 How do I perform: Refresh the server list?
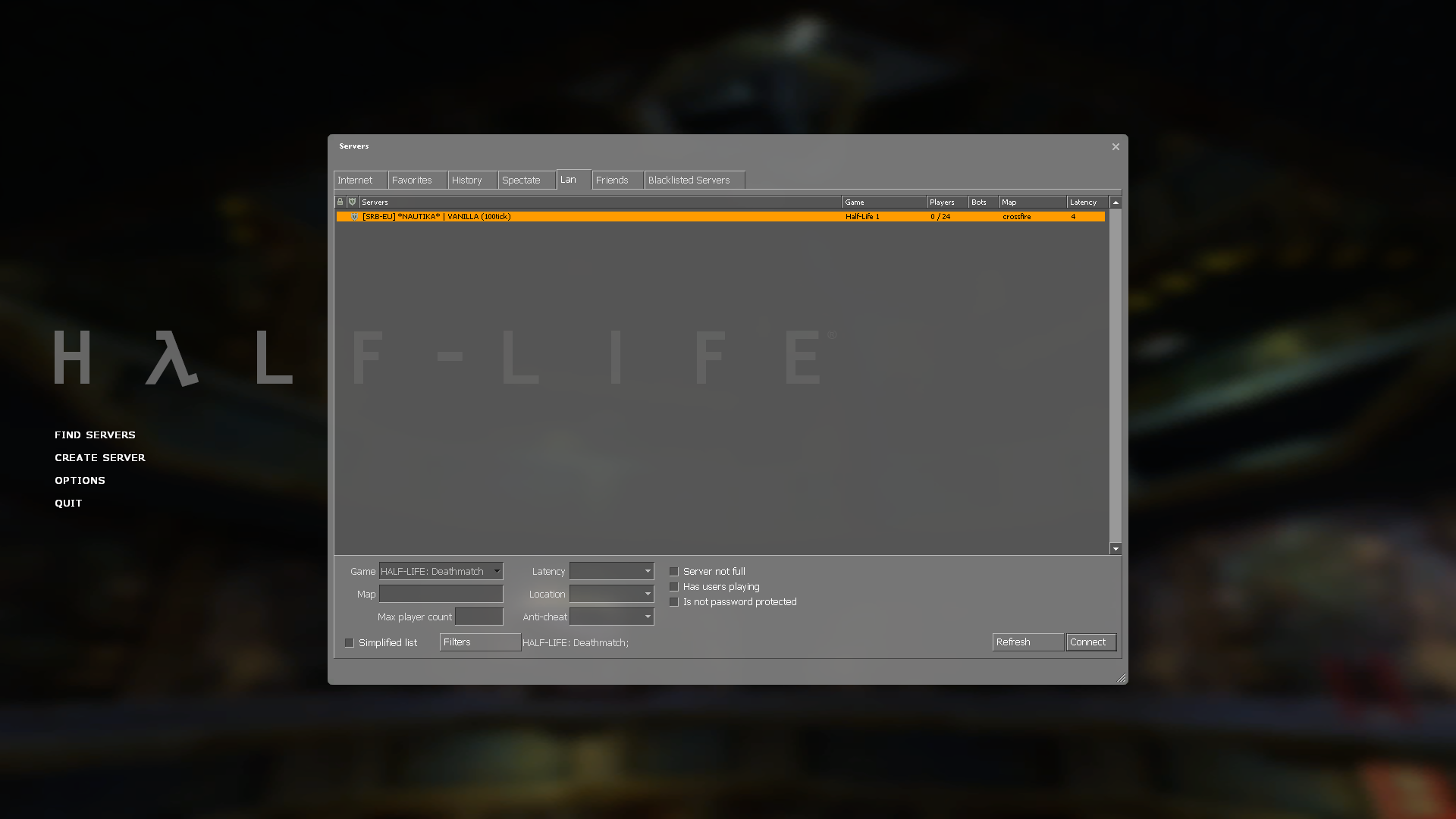(x=1027, y=642)
